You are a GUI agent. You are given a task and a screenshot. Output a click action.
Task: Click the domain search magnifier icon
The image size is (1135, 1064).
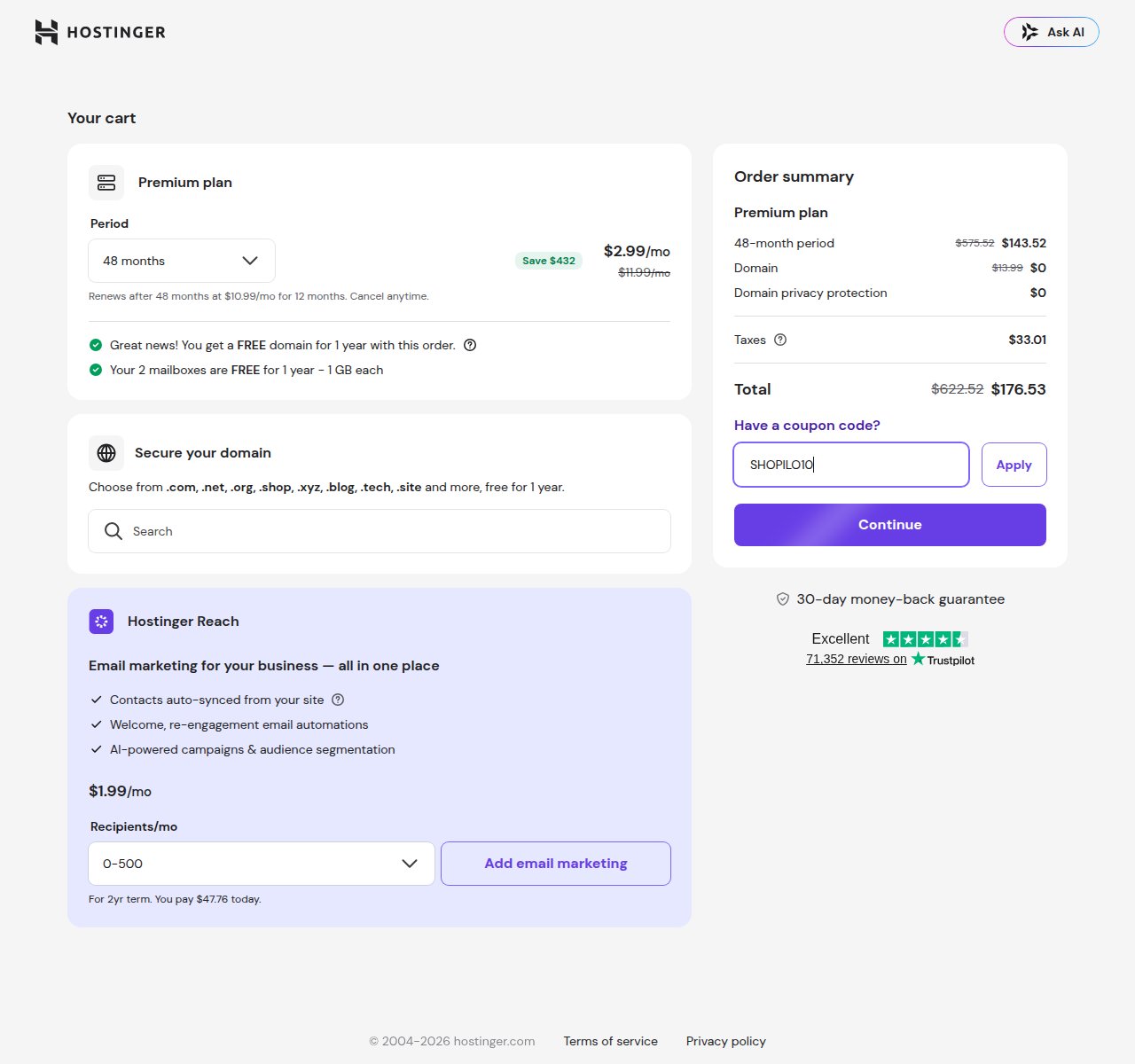[113, 531]
